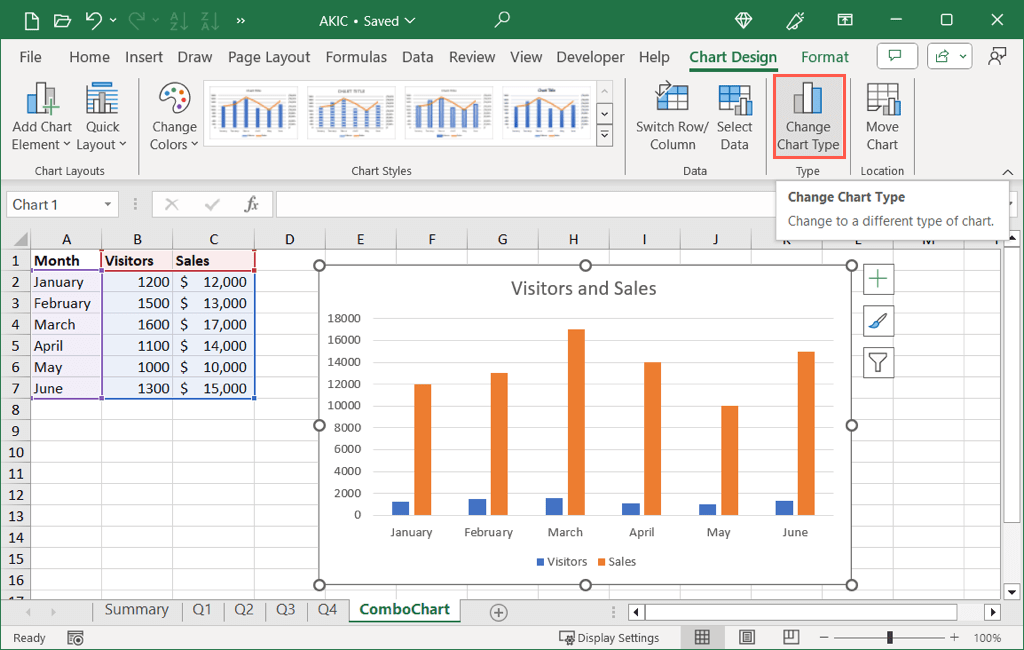Click the Search box in the title bar
Screen dimensions: 1024x650
tap(501, 20)
